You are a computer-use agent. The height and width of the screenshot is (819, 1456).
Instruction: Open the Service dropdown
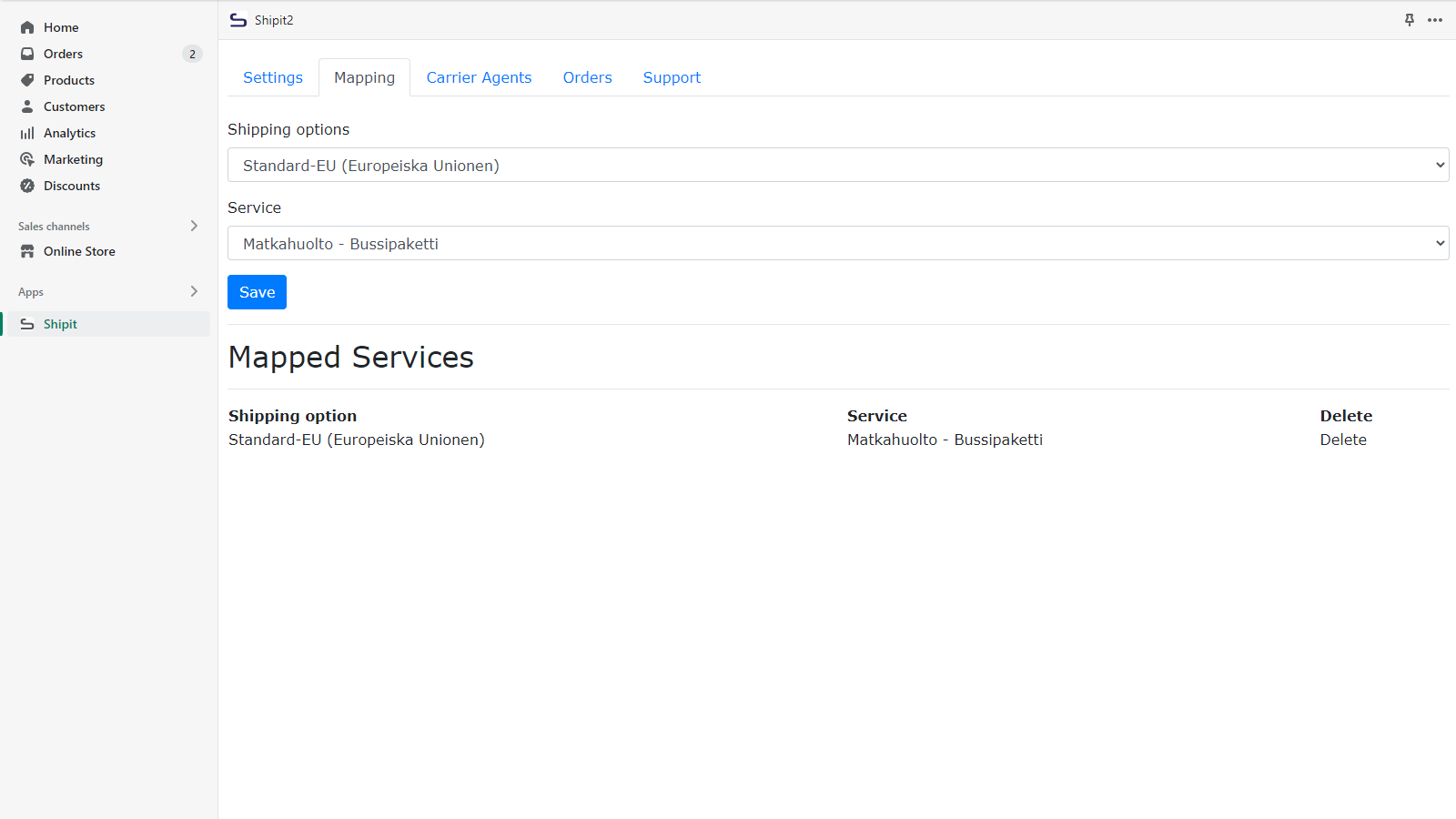click(x=837, y=243)
